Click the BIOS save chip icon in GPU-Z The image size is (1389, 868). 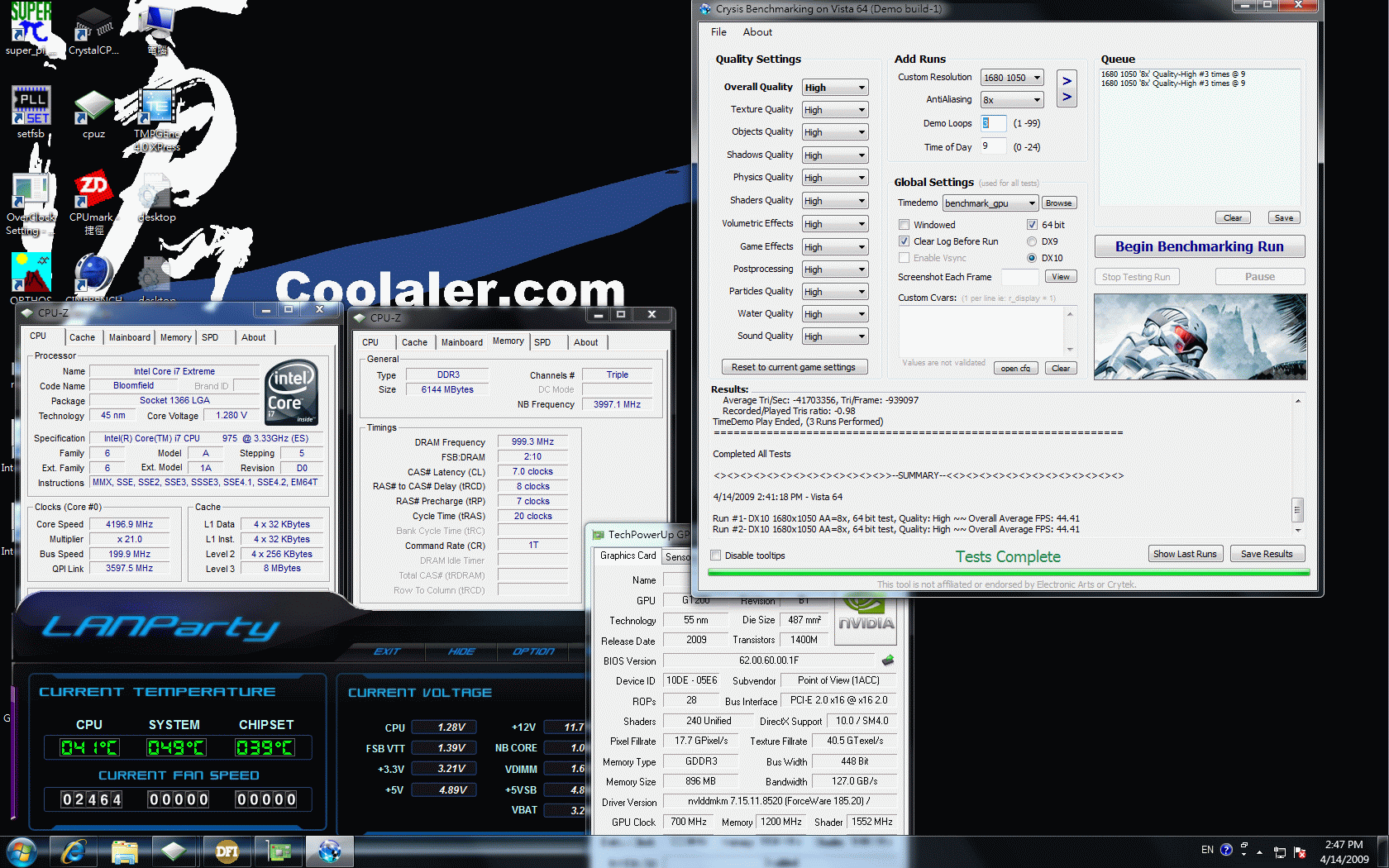tap(888, 661)
